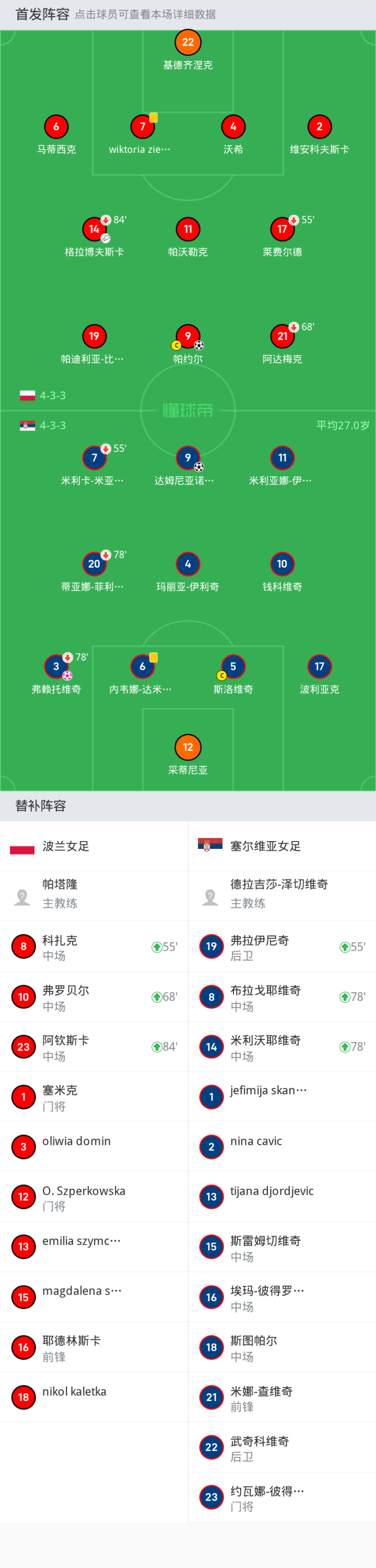This screenshot has width=376, height=1568.
Task: Tap Poland goalkeeper number 22 jersey icon
Action: 187,42
